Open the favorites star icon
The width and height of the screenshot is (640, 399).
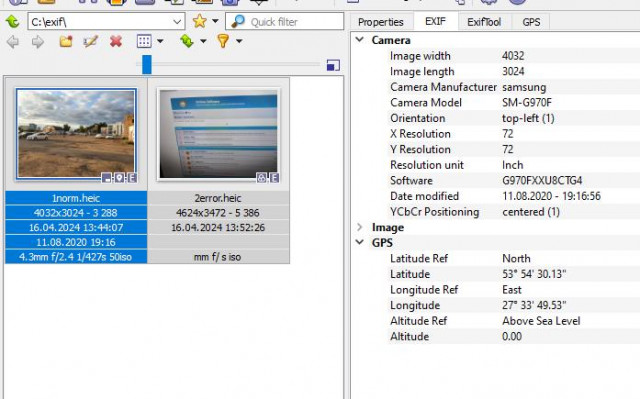click(x=200, y=21)
